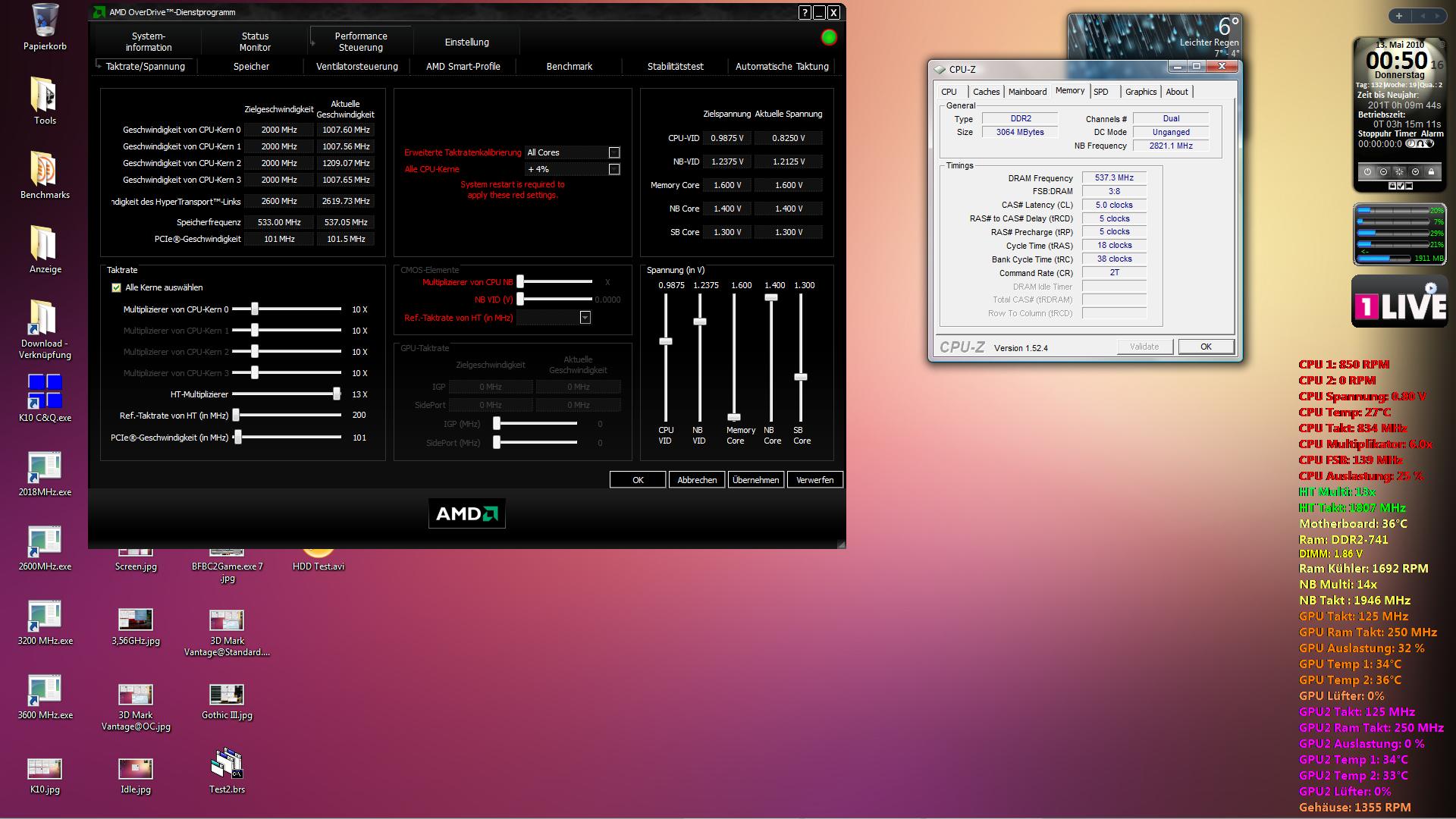1456x819 pixels.
Task: Uncheck Alle Kerne auswählen checkbox
Action: coord(116,287)
